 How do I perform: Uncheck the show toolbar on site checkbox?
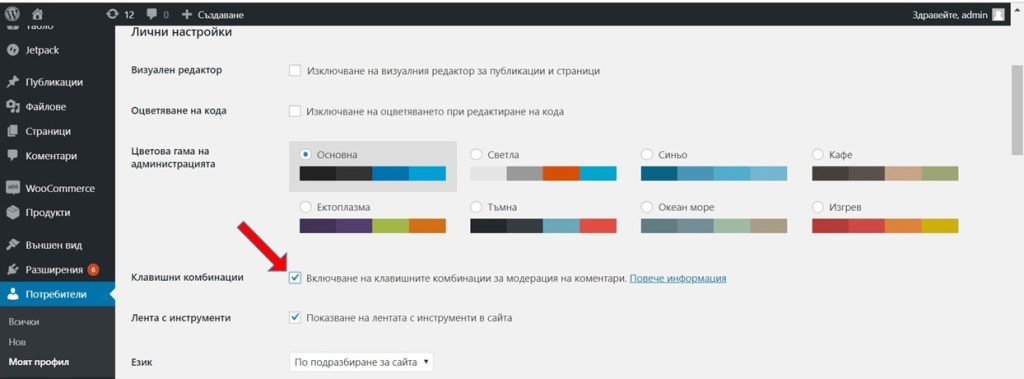point(295,318)
